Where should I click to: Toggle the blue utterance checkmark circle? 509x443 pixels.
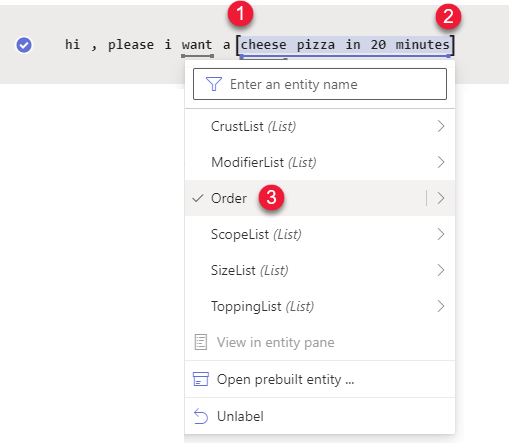click(24, 45)
